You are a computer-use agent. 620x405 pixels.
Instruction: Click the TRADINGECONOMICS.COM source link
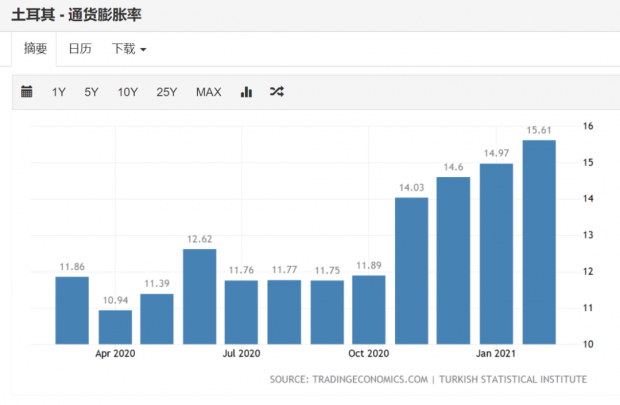pyautogui.click(x=370, y=380)
